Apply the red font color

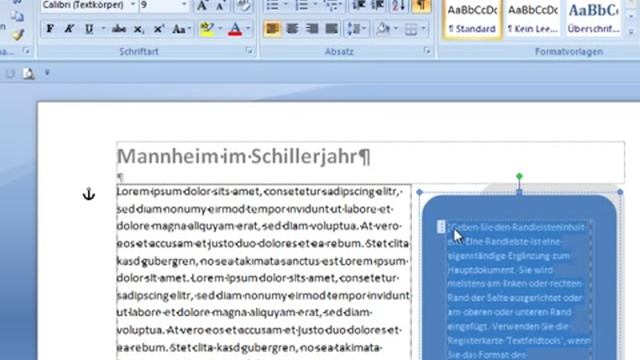click(x=235, y=29)
